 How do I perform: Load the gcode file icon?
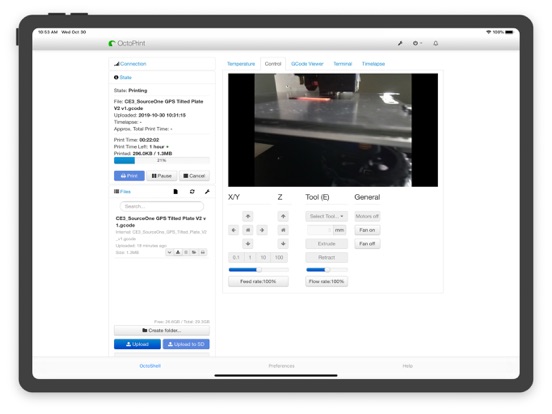tap(194, 252)
